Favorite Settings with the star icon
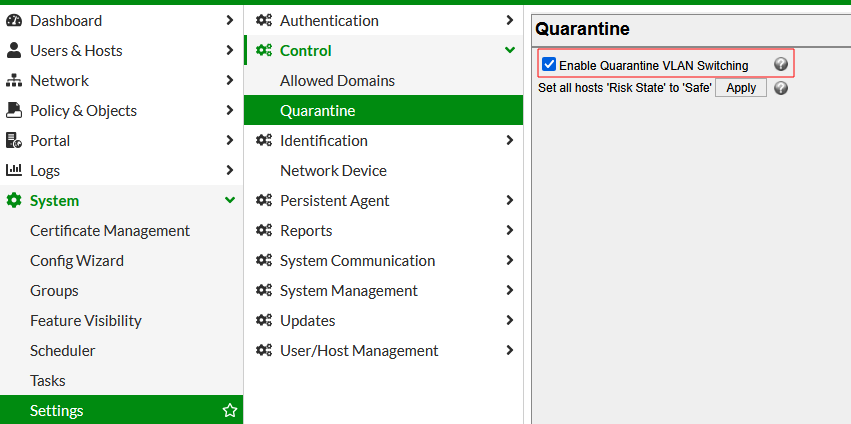This screenshot has width=851, height=424. click(230, 410)
